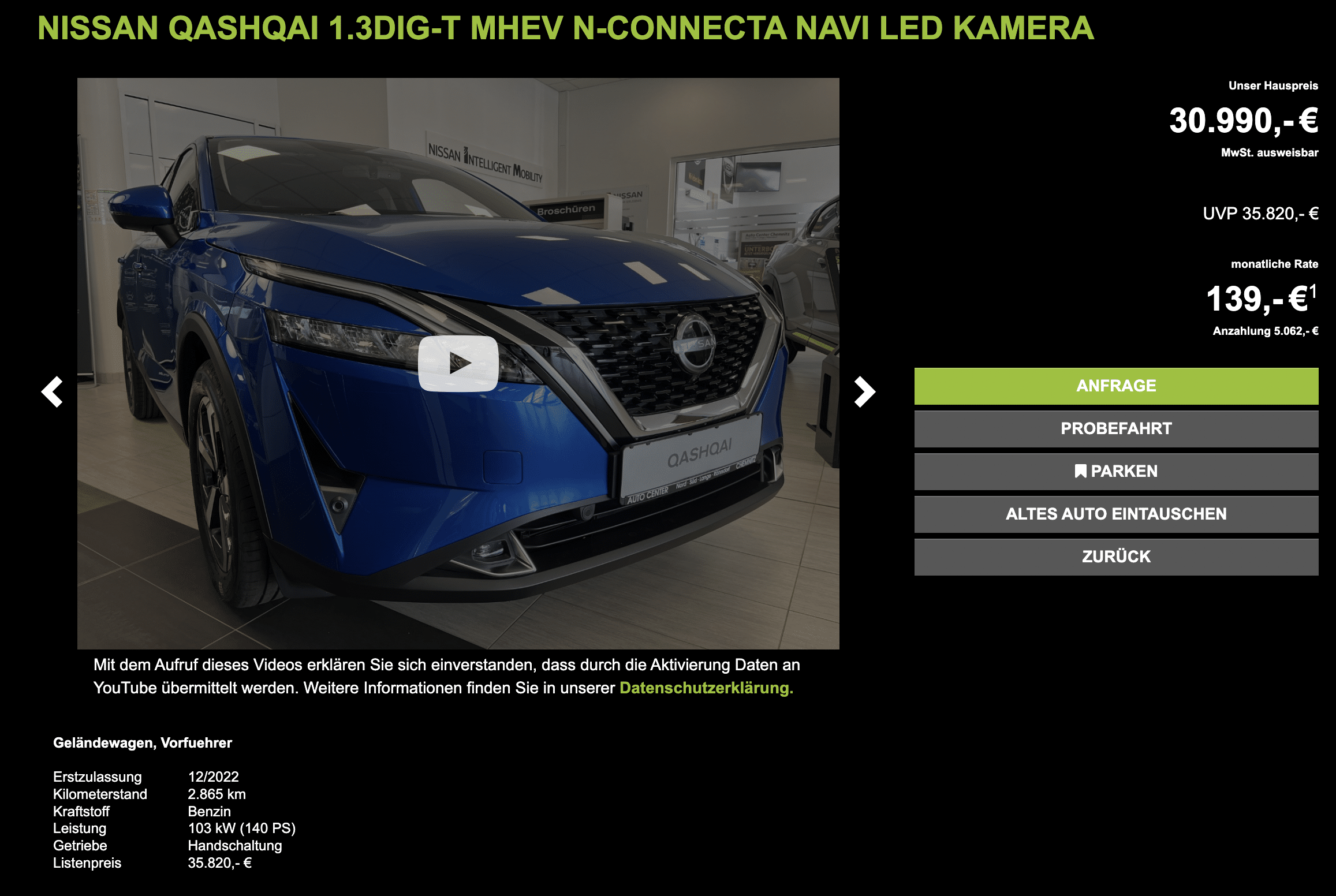1336x896 pixels.
Task: Click the Geländewagen, Vorfuehrer heading
Action: 143,743
